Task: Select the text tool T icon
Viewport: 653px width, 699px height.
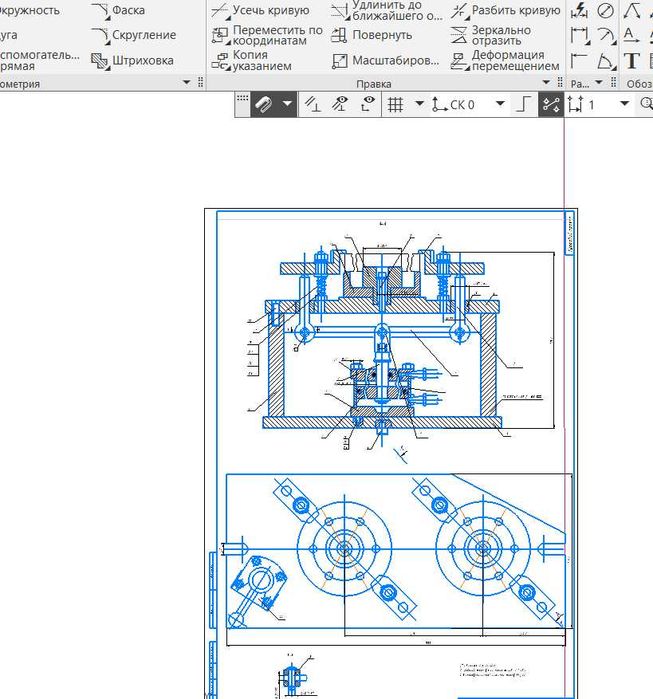Action: [x=631, y=61]
